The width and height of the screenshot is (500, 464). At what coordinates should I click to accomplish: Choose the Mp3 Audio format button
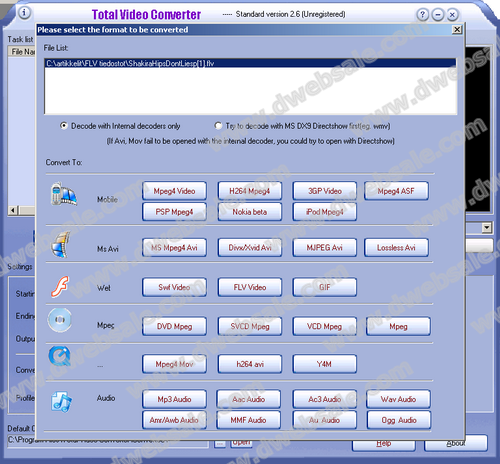coord(174,399)
